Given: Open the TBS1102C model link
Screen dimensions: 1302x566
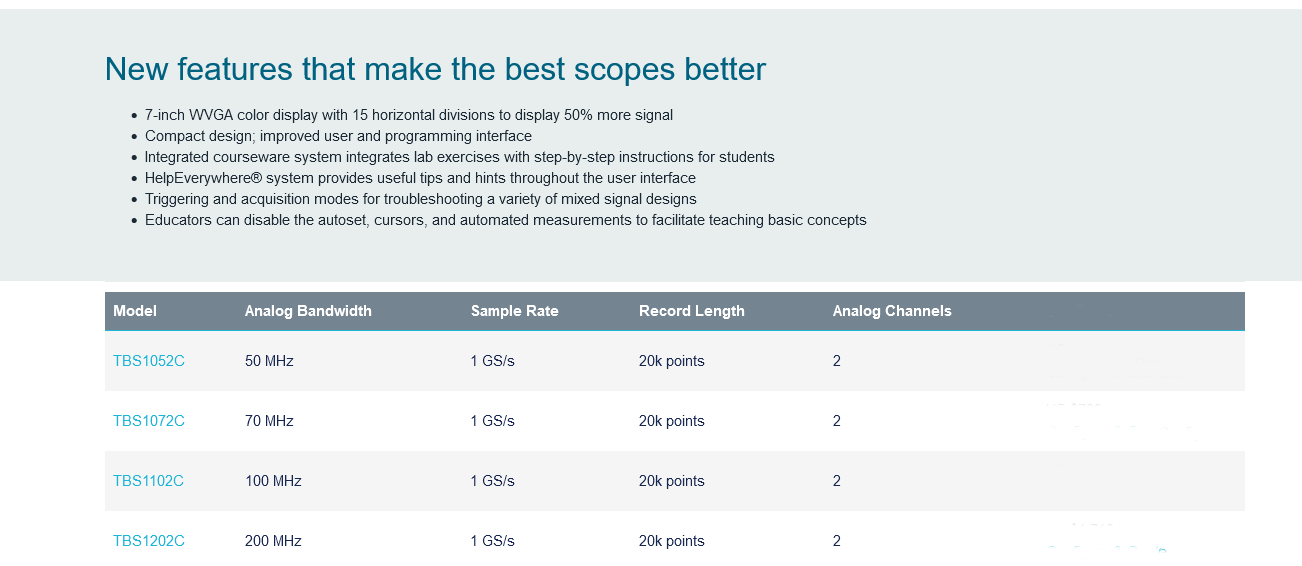Looking at the screenshot, I should pos(148,481).
